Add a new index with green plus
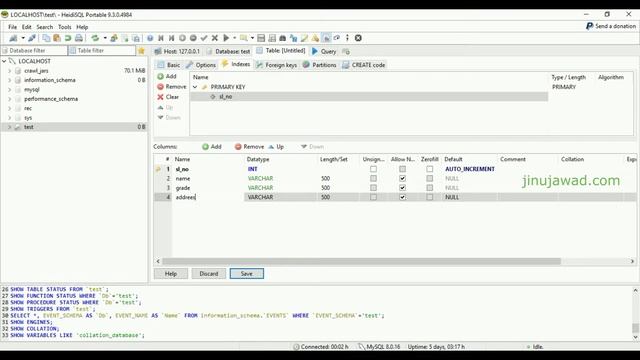The image size is (640, 360). click(167, 76)
